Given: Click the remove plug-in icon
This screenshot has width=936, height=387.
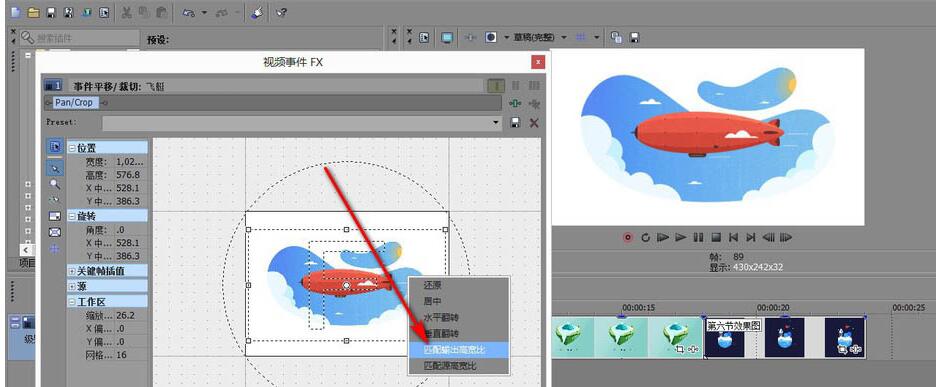Looking at the screenshot, I should (x=534, y=103).
